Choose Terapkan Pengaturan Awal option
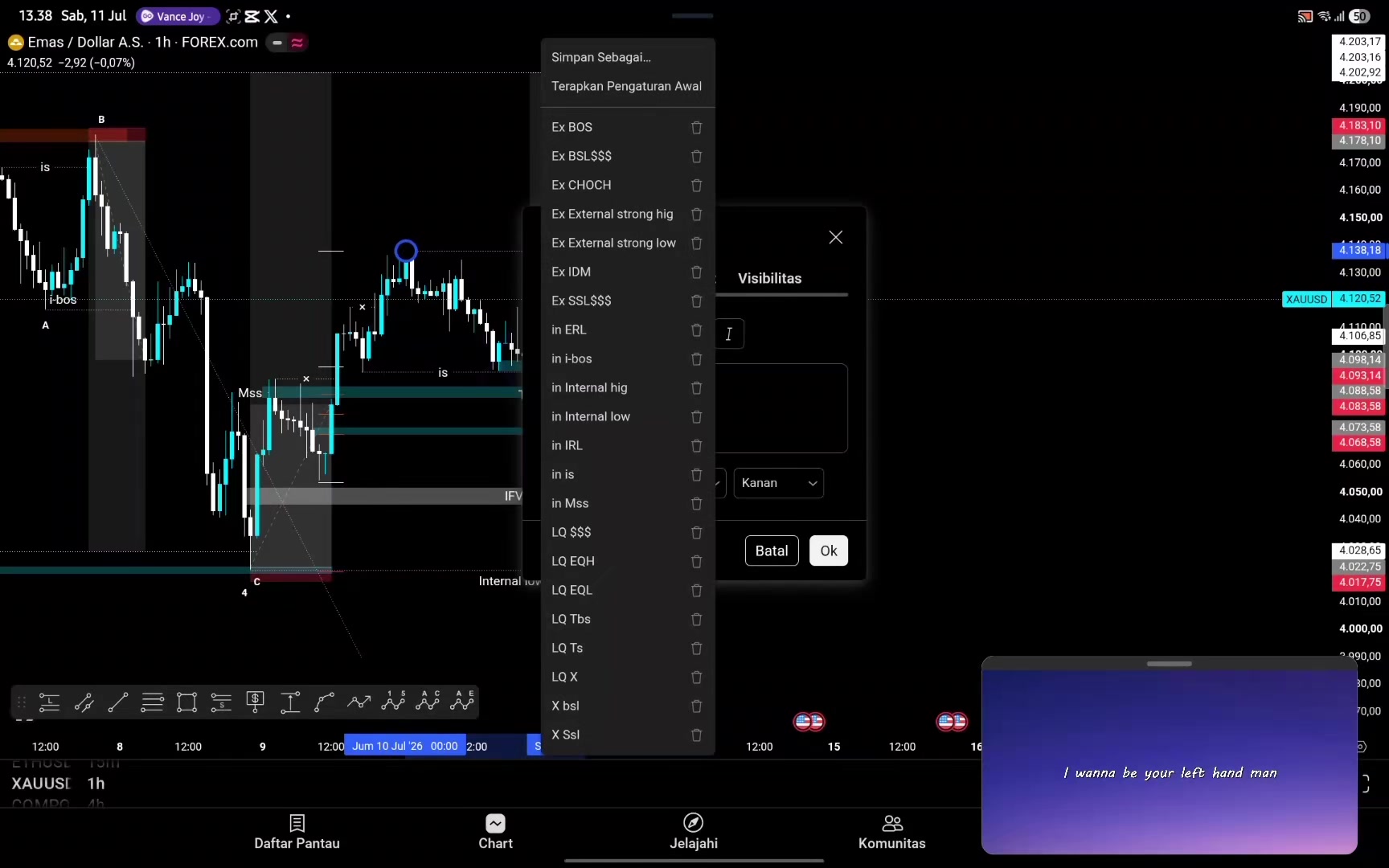The width and height of the screenshot is (1389, 868). 628,86
